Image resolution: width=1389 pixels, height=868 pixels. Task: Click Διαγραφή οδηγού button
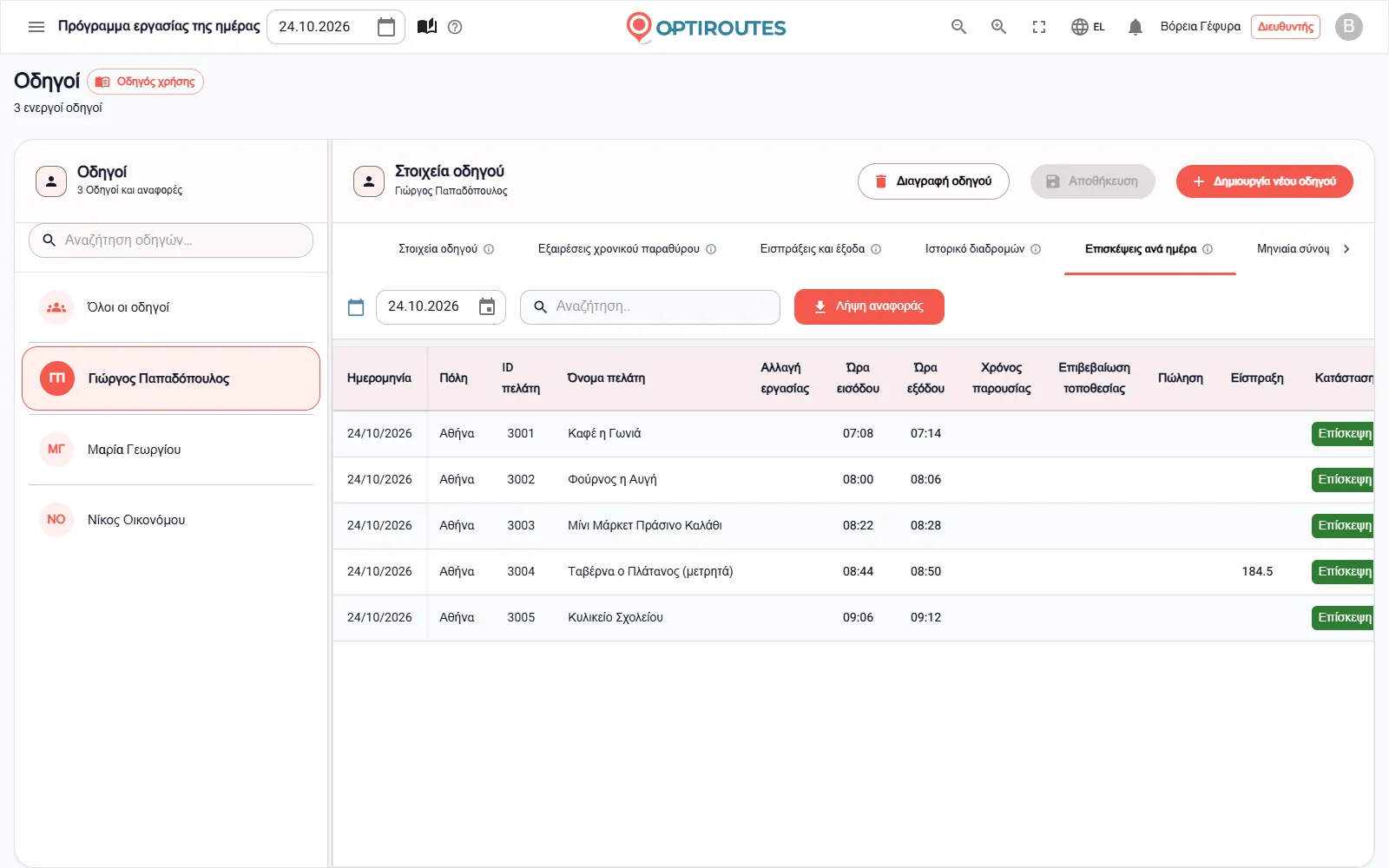tap(933, 181)
